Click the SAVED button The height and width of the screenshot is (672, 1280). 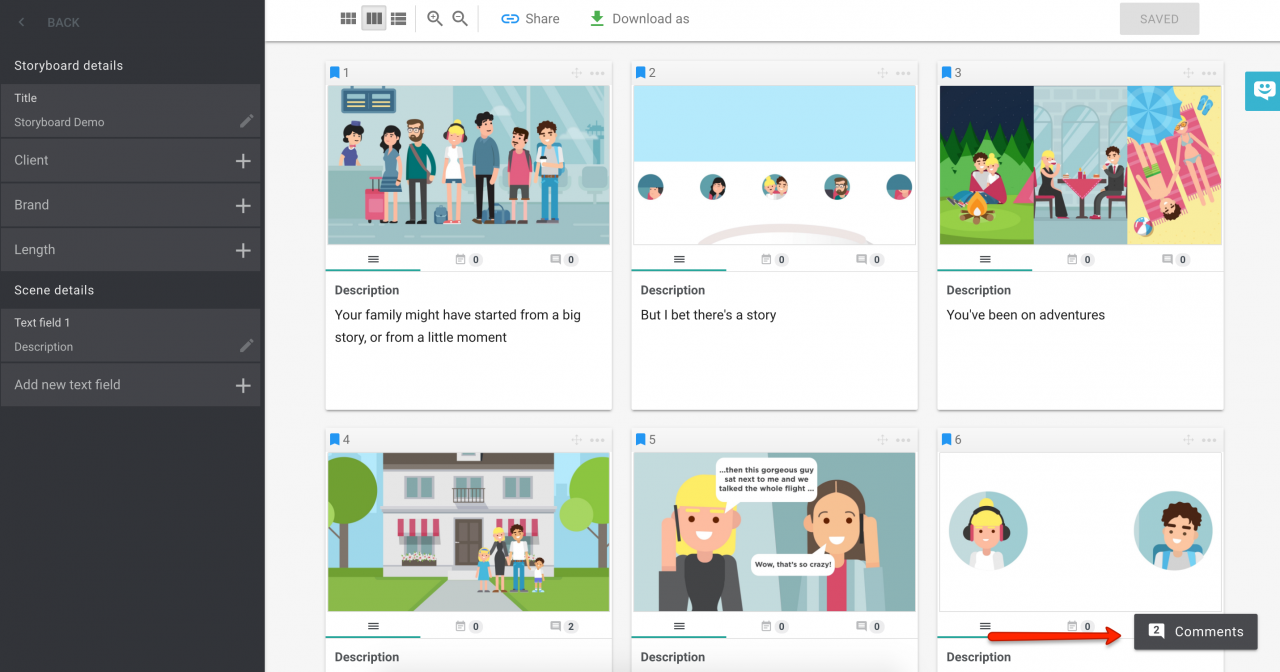[x=1159, y=19]
